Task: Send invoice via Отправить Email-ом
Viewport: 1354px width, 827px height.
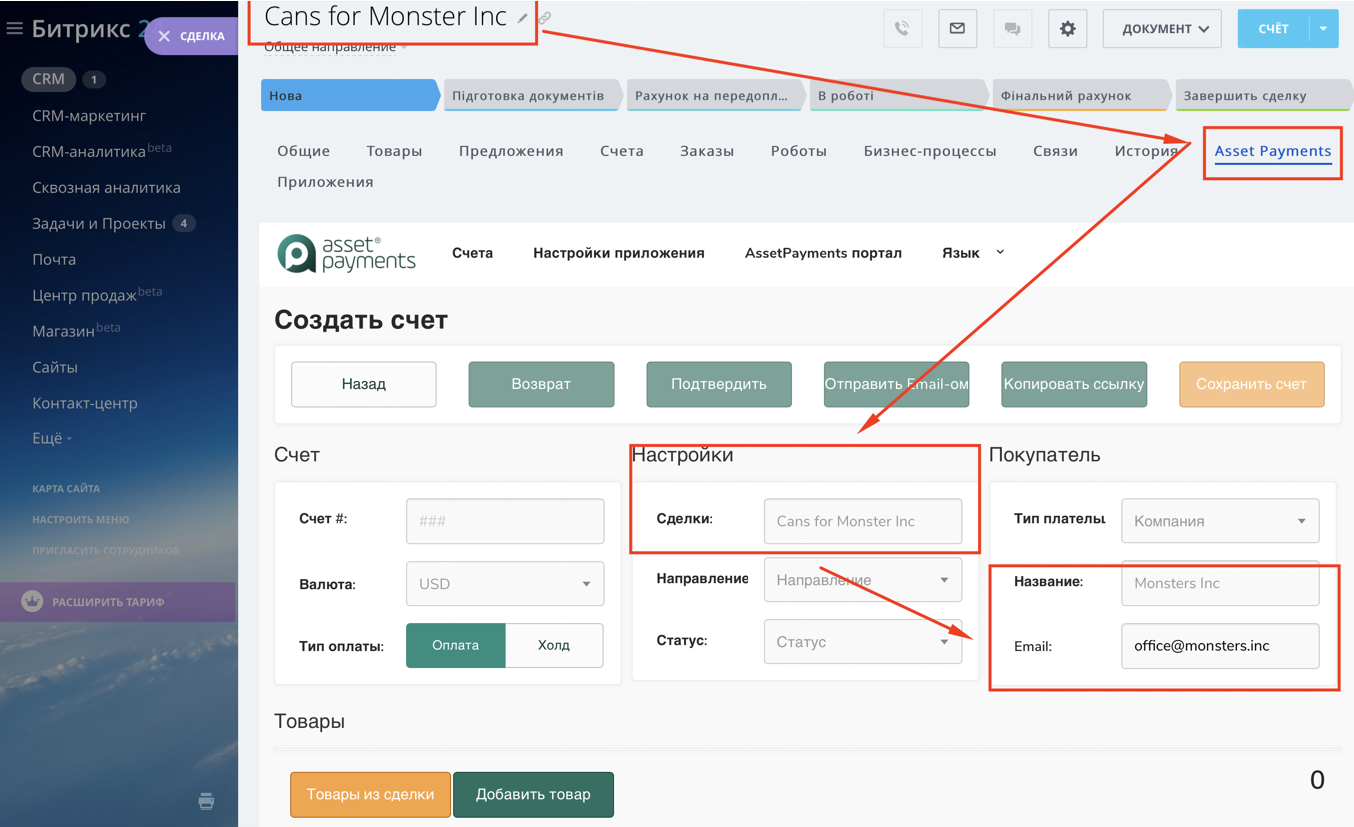Action: (x=896, y=384)
